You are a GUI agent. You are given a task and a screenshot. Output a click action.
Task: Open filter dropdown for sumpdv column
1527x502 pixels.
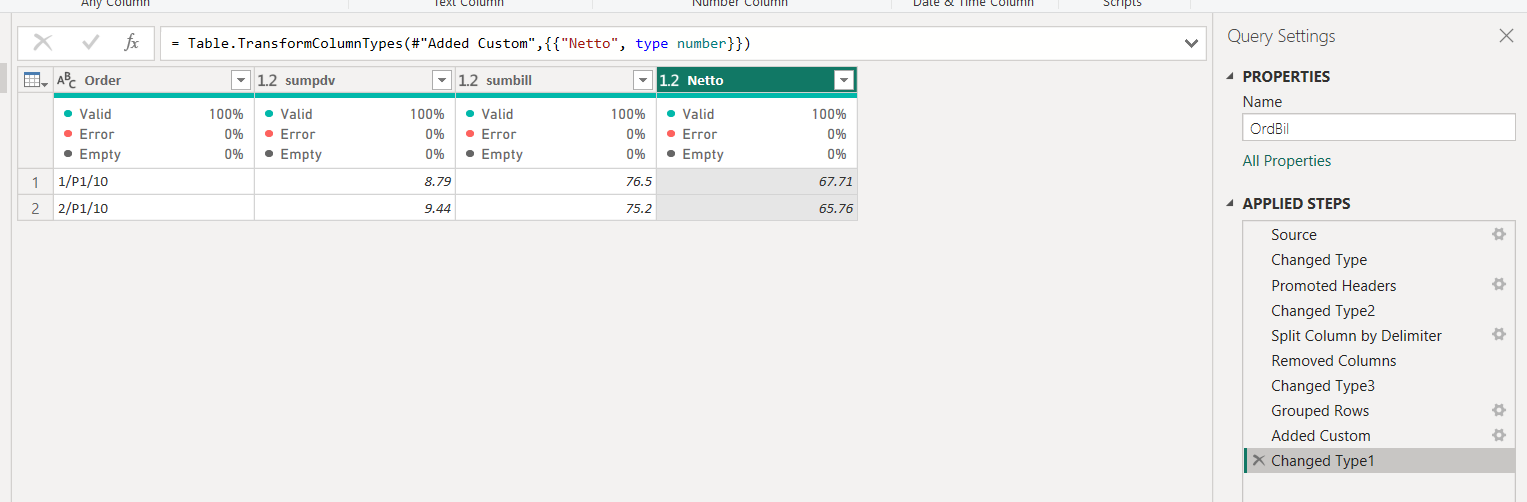point(442,80)
